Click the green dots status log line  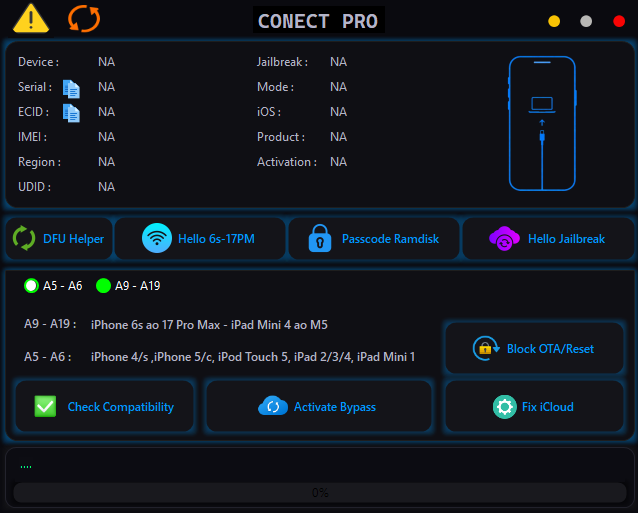(x=26, y=466)
